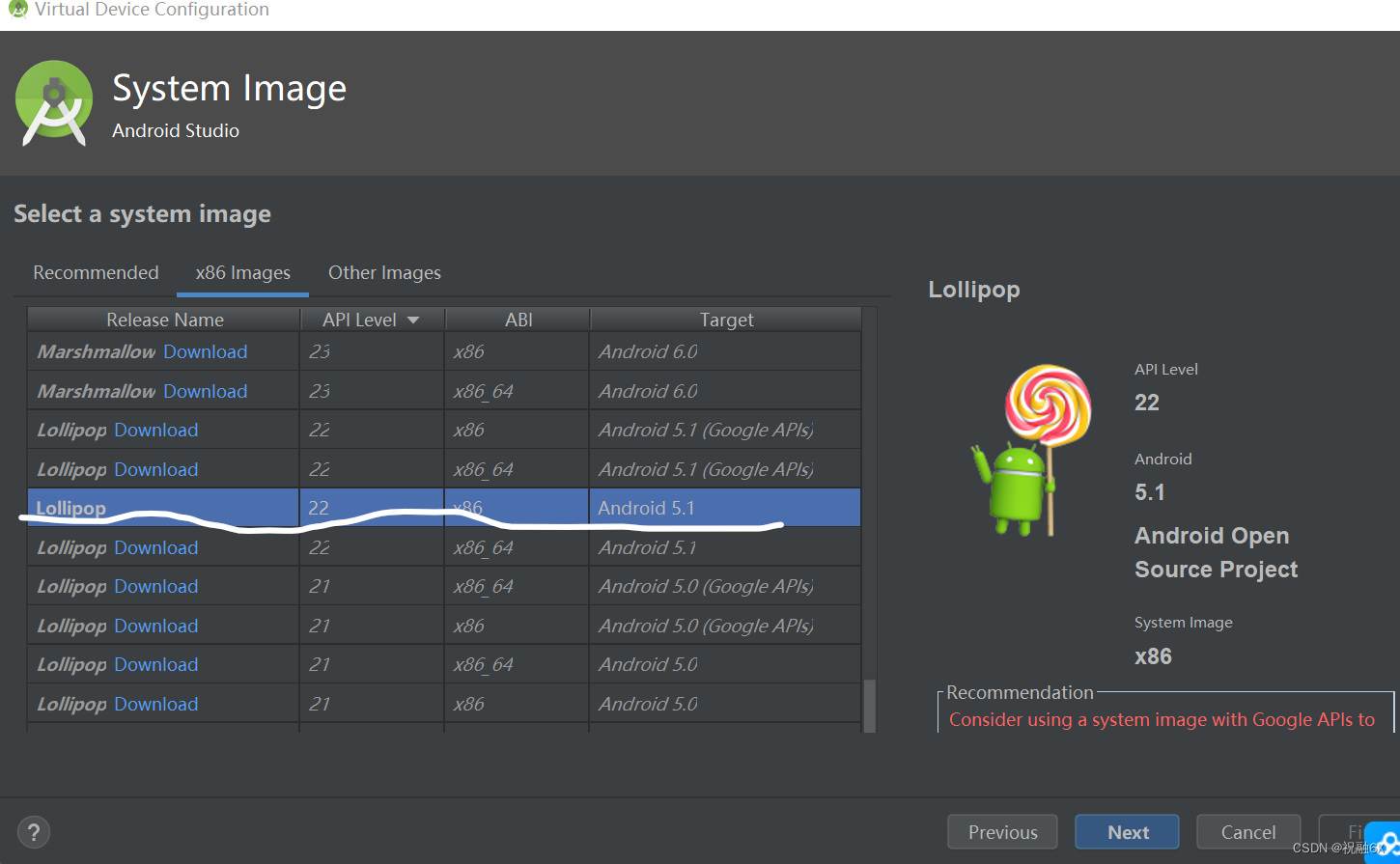Select the x86 Images tab
The width and height of the screenshot is (1400, 864).
243,273
